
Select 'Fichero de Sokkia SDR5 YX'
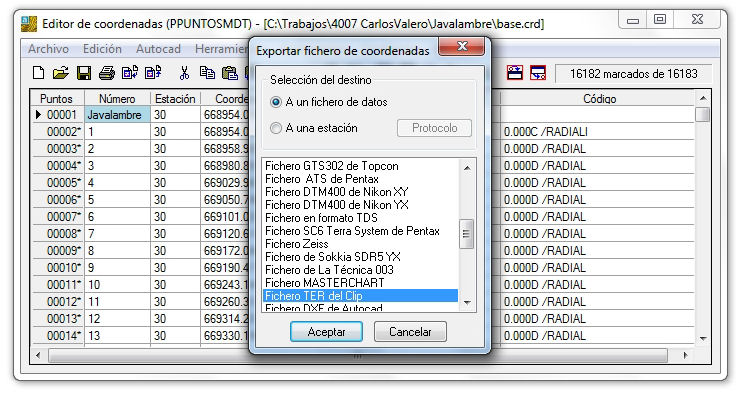[360, 257]
